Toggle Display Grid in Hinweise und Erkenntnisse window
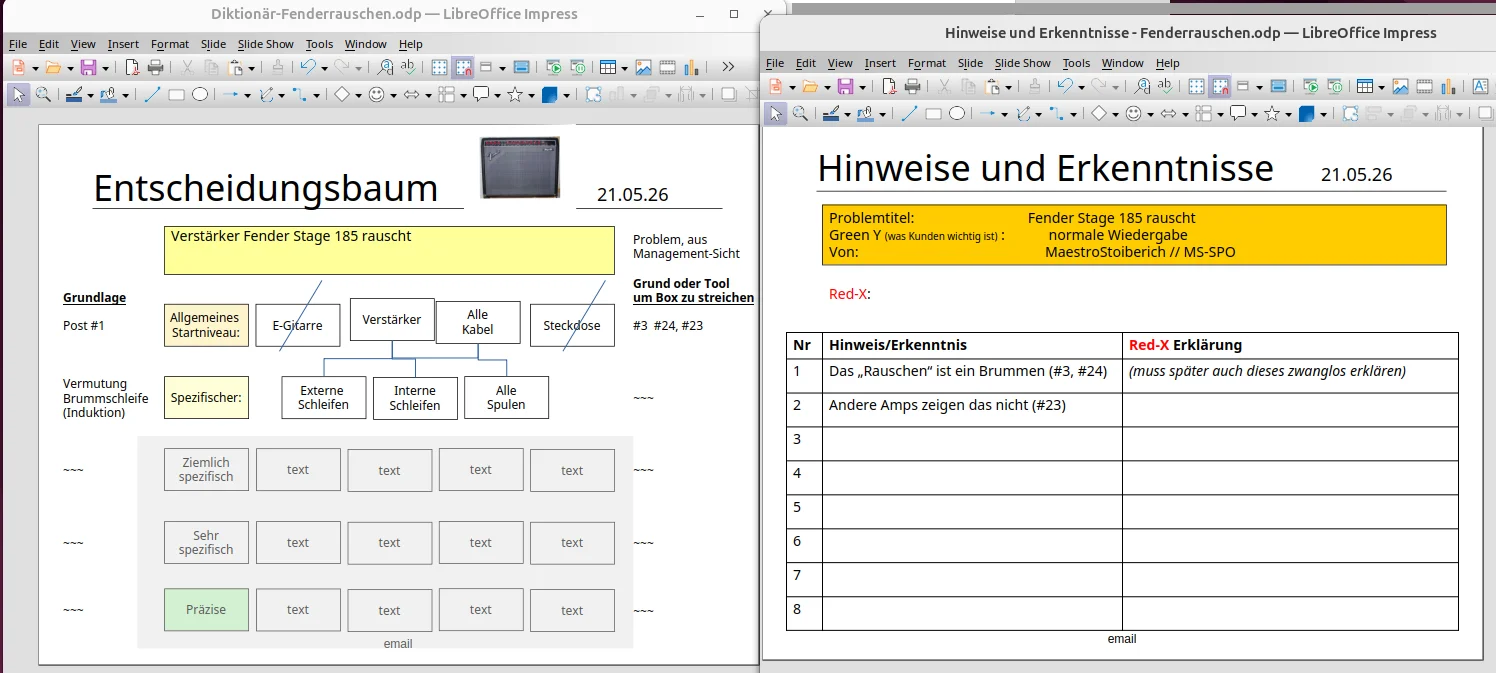The width and height of the screenshot is (1496, 673). point(1196,87)
